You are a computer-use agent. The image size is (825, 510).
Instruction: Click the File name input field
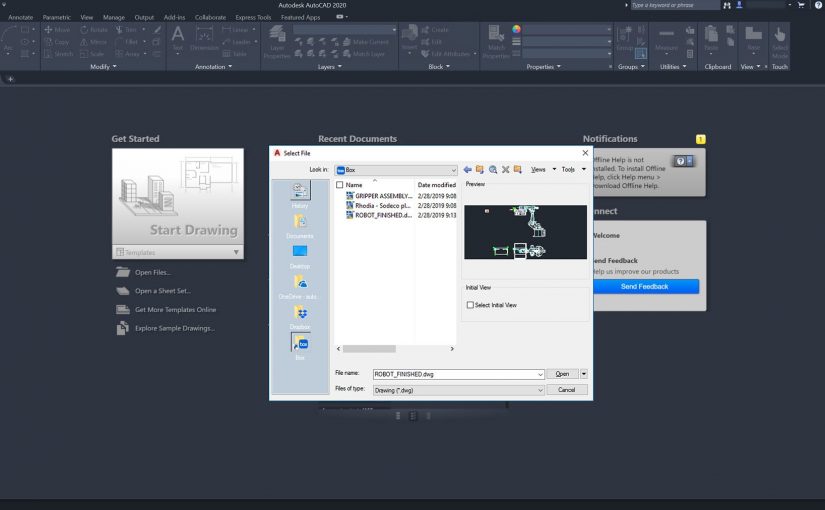click(455, 374)
